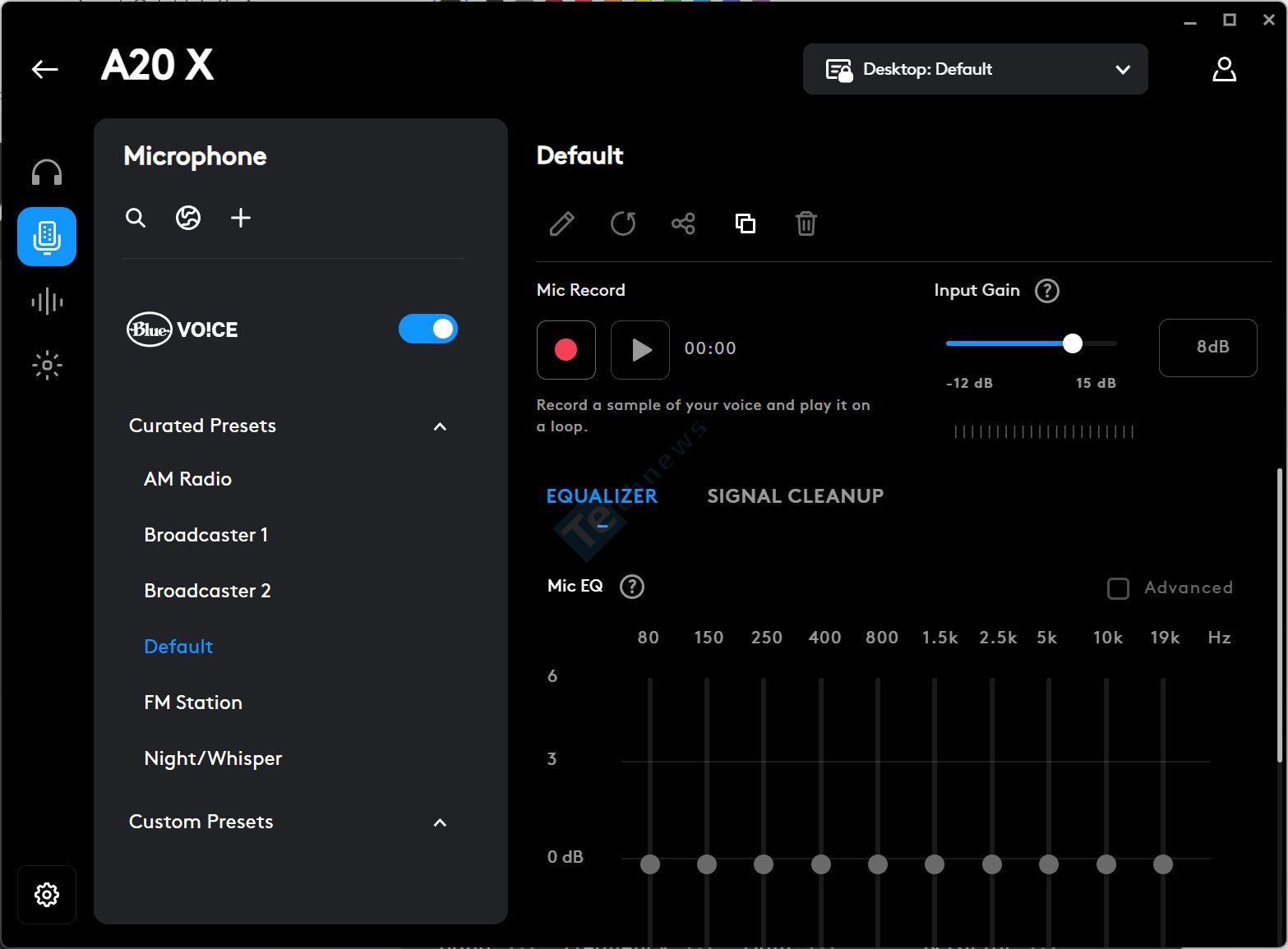This screenshot has height=949, width=1288.
Task: Switch to the SIGNAL CLEANUP tab
Action: (x=795, y=496)
